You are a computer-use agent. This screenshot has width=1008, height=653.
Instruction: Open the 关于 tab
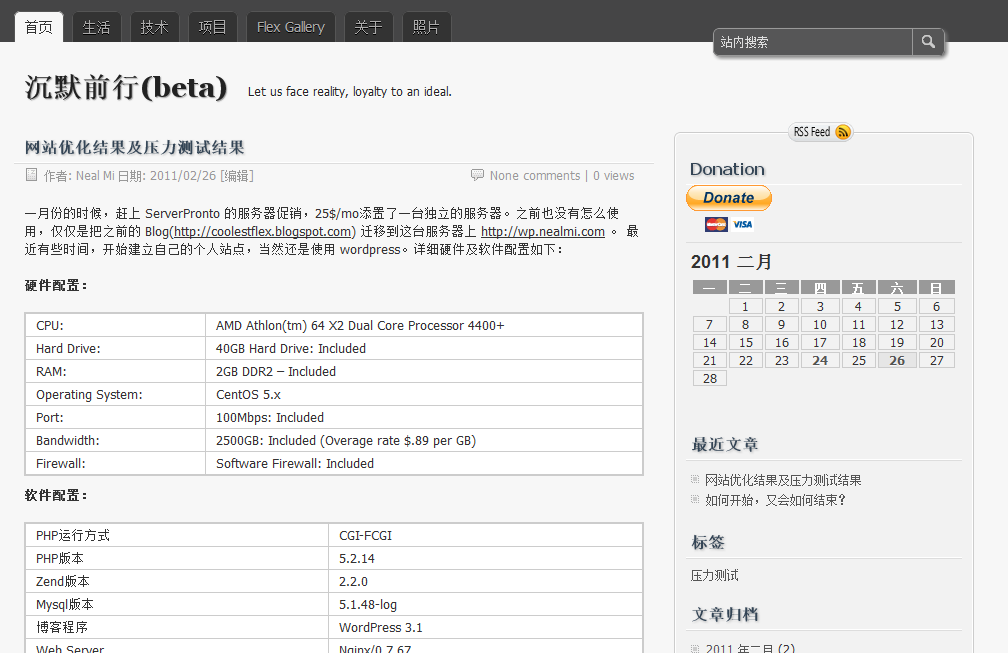click(368, 27)
